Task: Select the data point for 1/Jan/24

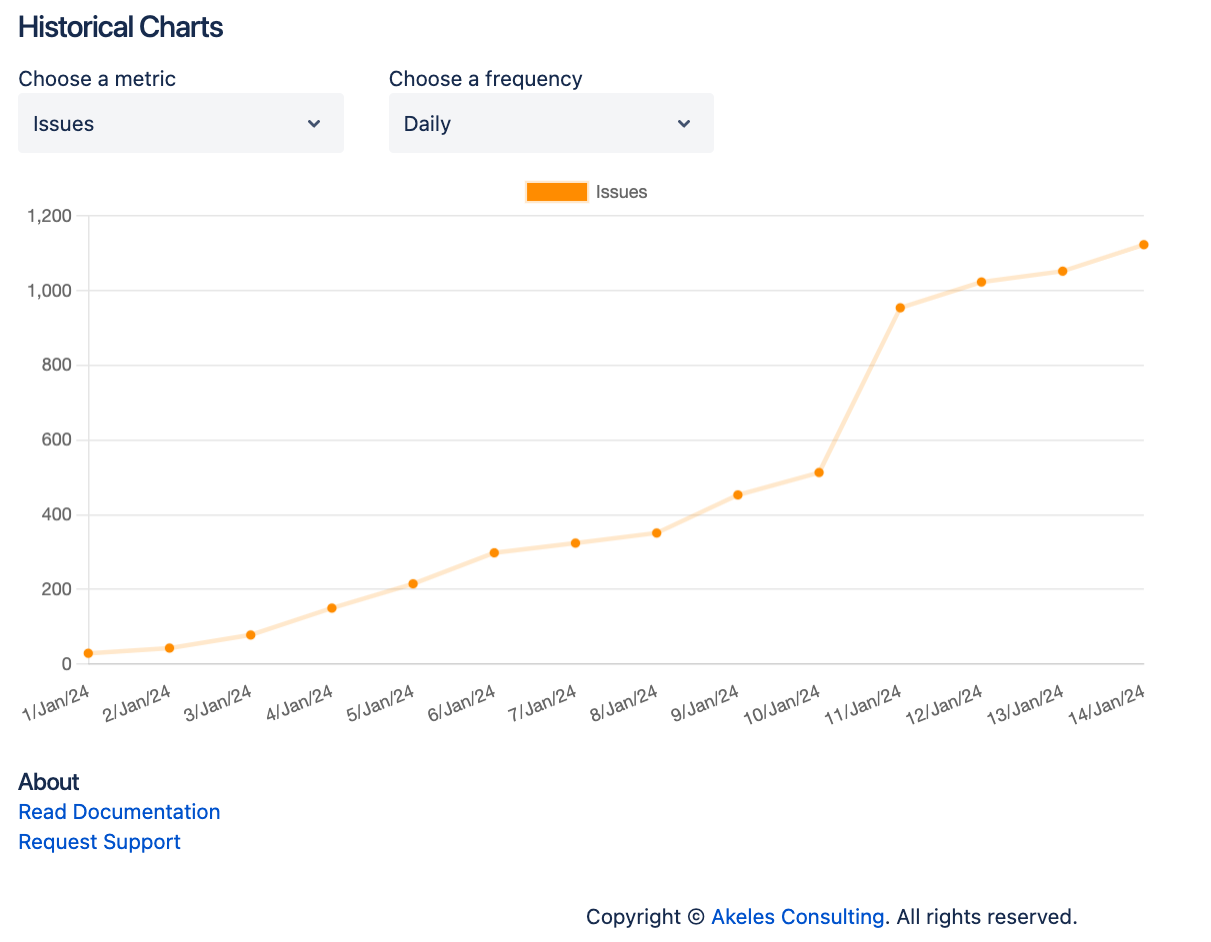Action: (88, 653)
